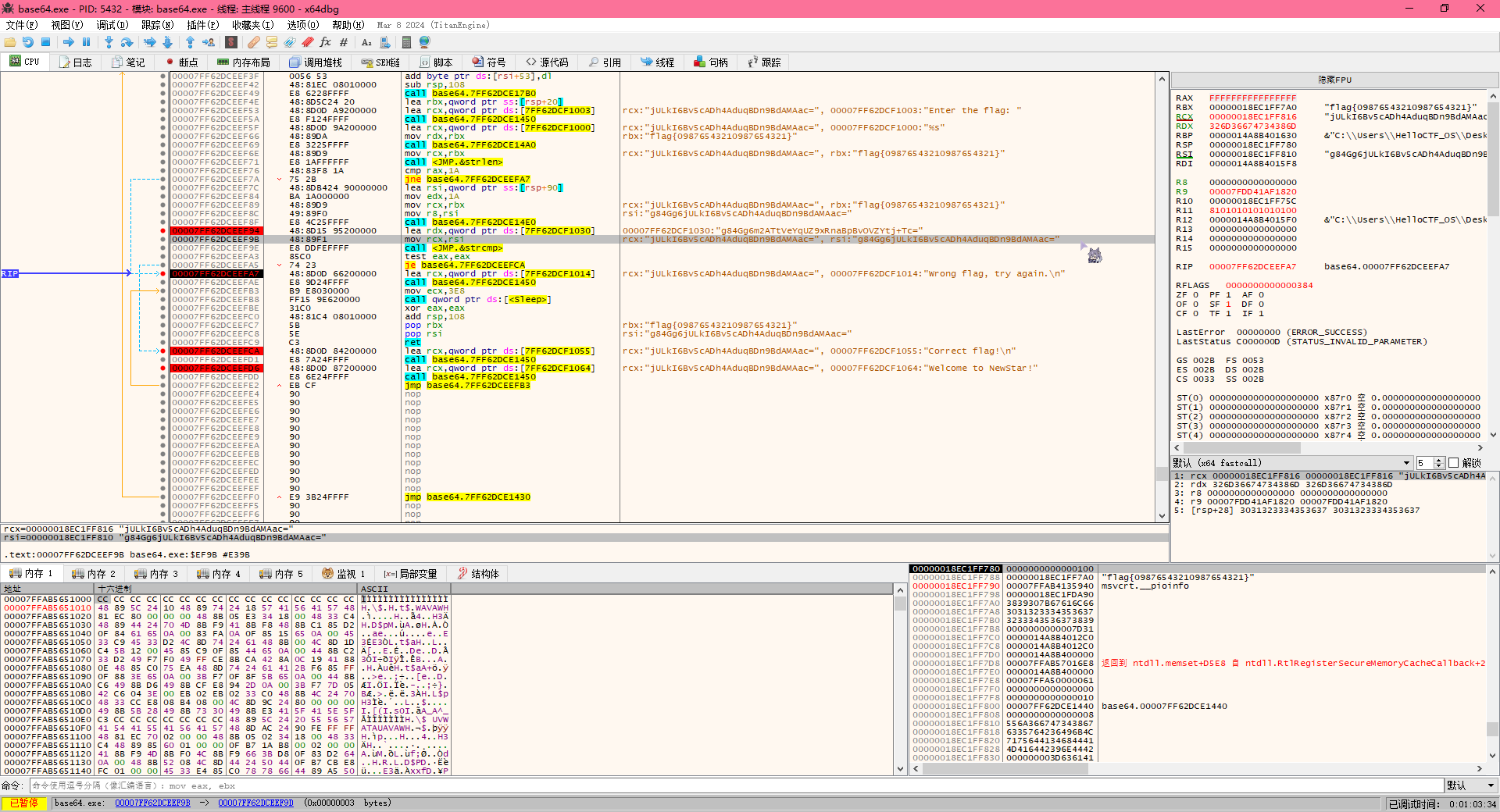The height and width of the screenshot is (812, 1500).
Task: Click the patches band-aid icon
Action: [254, 42]
